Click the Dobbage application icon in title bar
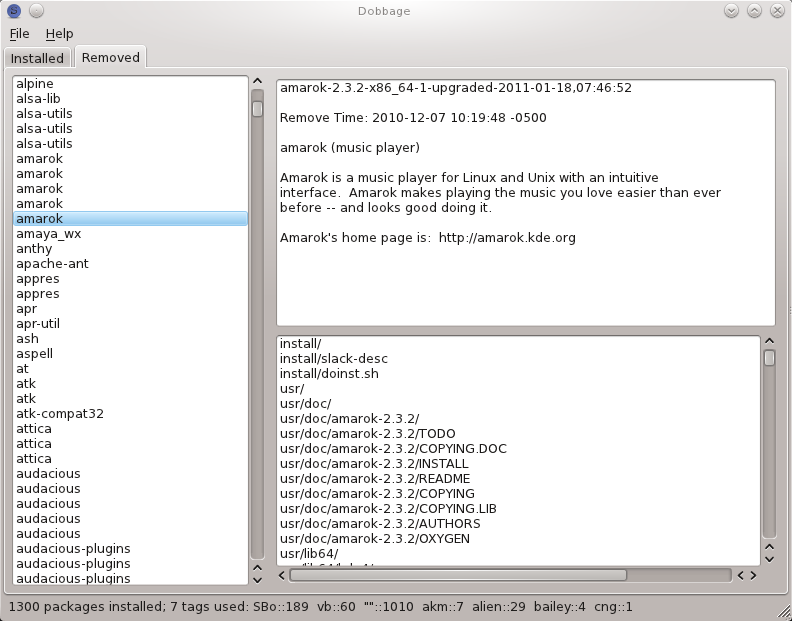The image size is (792, 621). pos(14,10)
